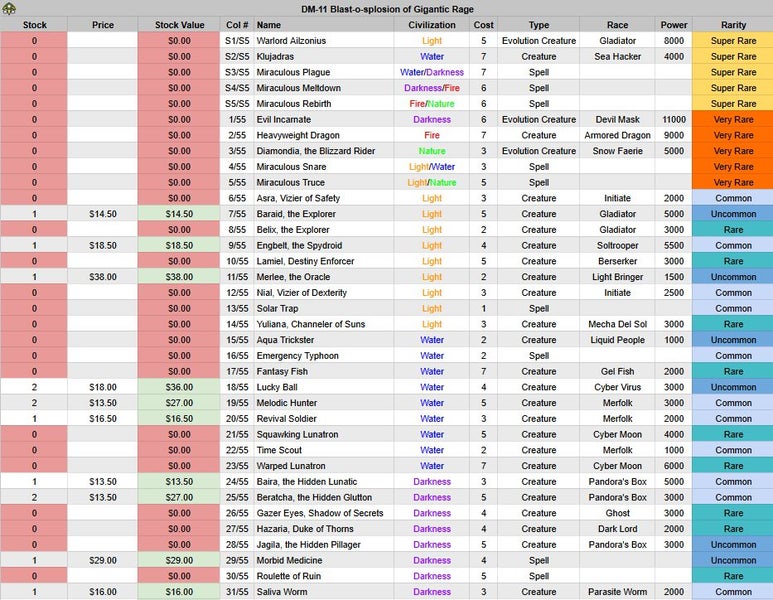773x600 pixels.
Task: Select the Race column header
Action: [x=617, y=25]
